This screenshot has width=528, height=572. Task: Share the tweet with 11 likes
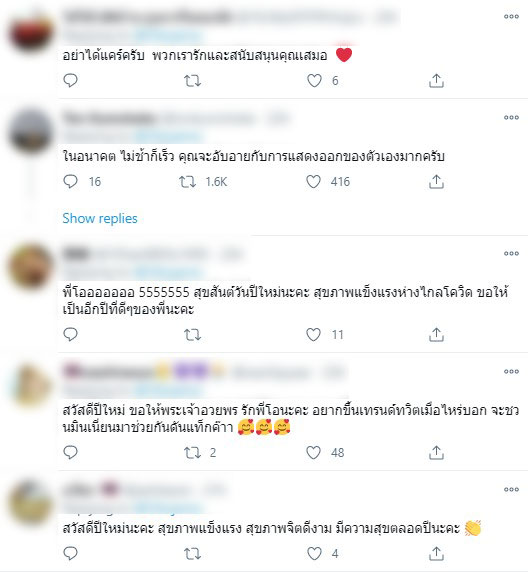pyautogui.click(x=436, y=335)
